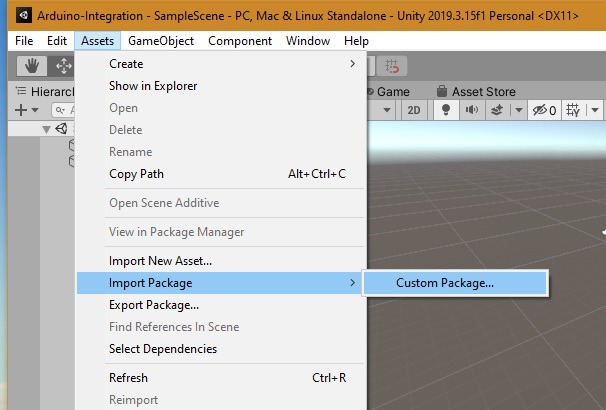Screen dimensions: 606x410
Task: Click the Hierarchy tab label
Action: pyautogui.click(x=53, y=92)
